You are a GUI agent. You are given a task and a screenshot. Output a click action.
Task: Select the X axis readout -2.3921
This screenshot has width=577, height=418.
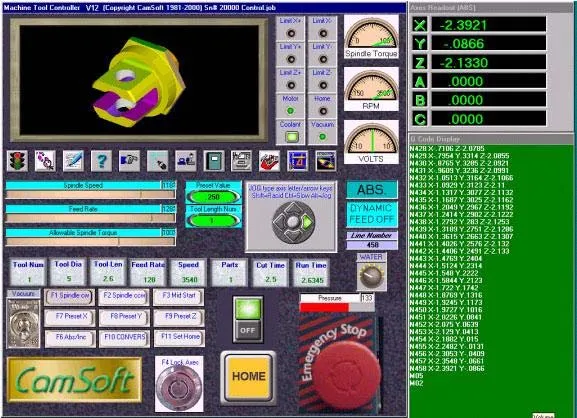tap(488, 25)
